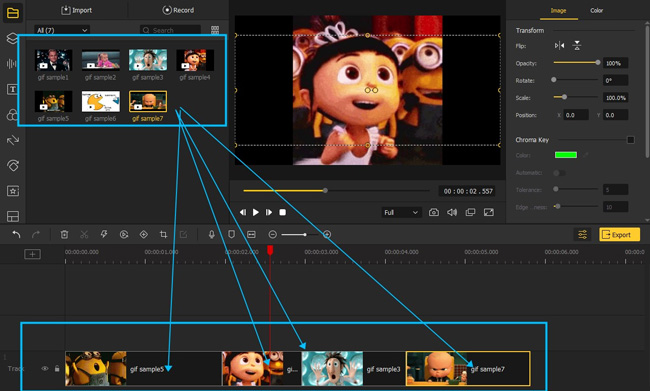Toggle the Chroma Key Automatic switch
This screenshot has height=391, width=650.
pyautogui.click(x=559, y=172)
